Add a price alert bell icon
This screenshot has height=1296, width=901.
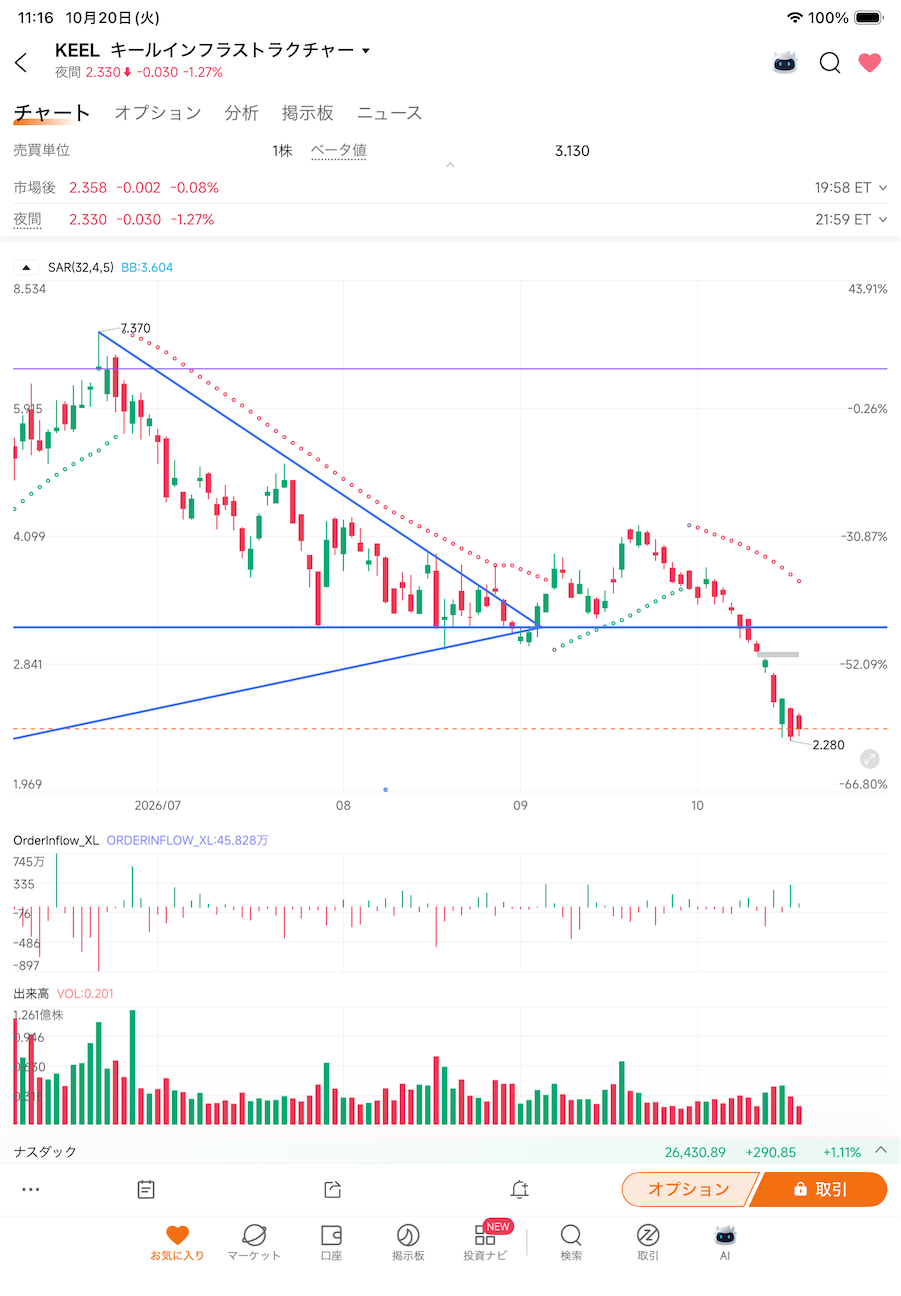click(519, 1189)
